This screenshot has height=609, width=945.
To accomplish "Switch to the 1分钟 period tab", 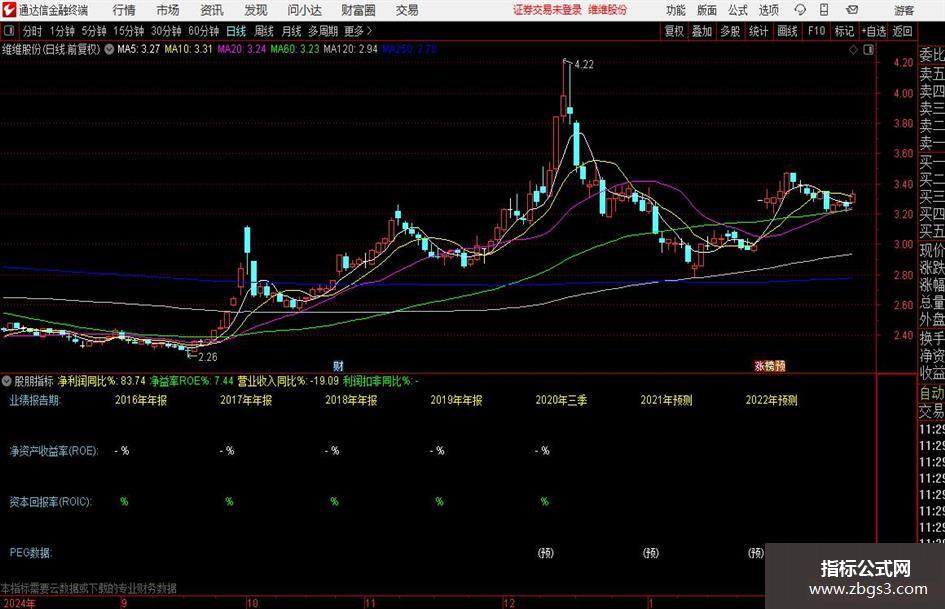I will [x=62, y=31].
